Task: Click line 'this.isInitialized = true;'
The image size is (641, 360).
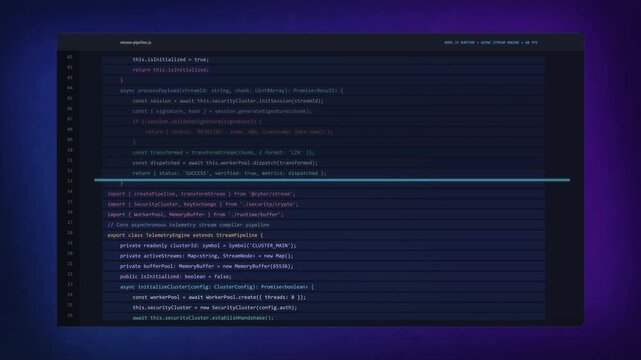Action: coord(170,60)
